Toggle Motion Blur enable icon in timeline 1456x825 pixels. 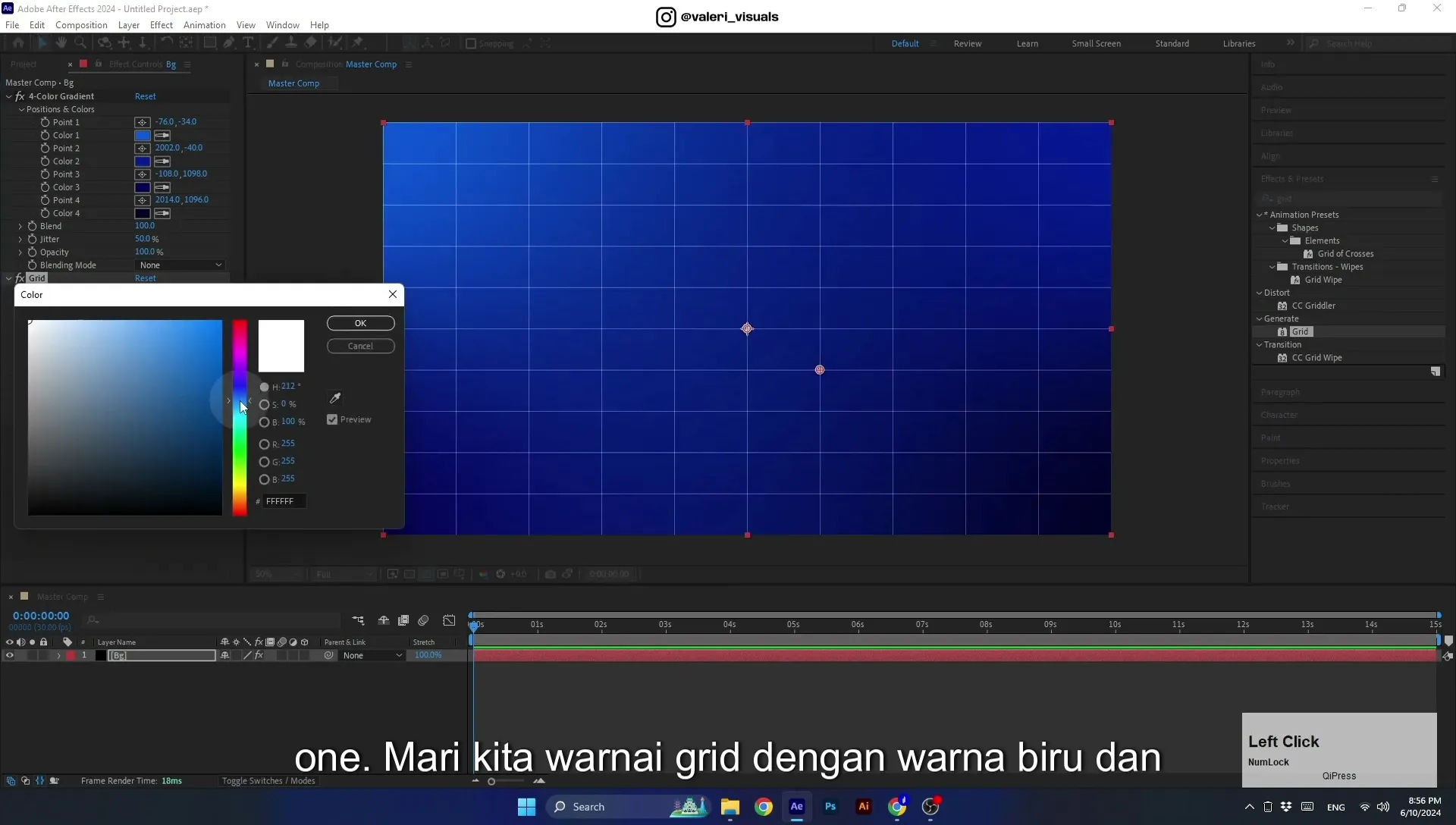click(x=424, y=621)
